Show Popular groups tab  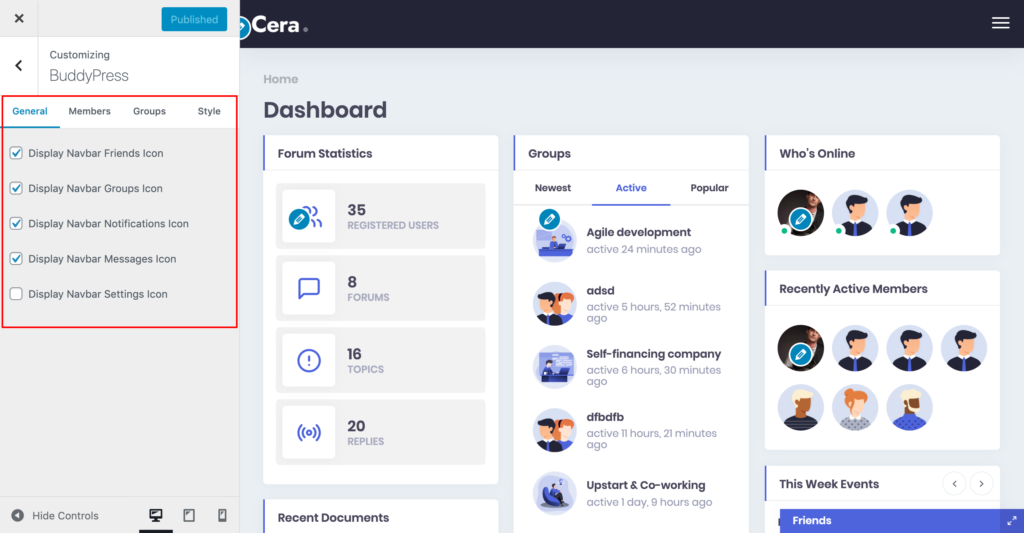(x=709, y=188)
